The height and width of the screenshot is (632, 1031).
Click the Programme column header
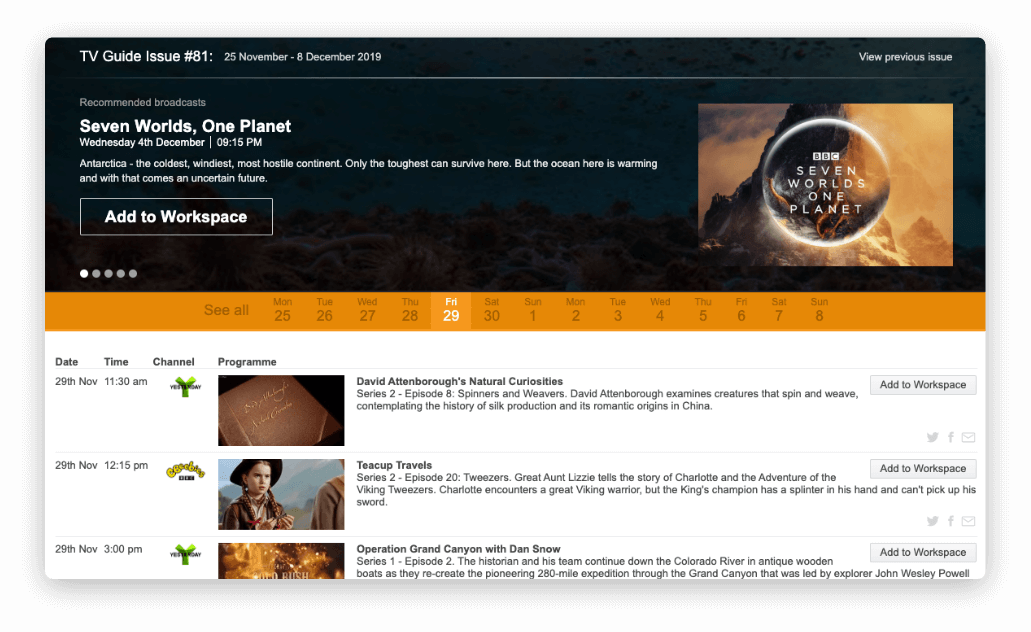coord(247,362)
